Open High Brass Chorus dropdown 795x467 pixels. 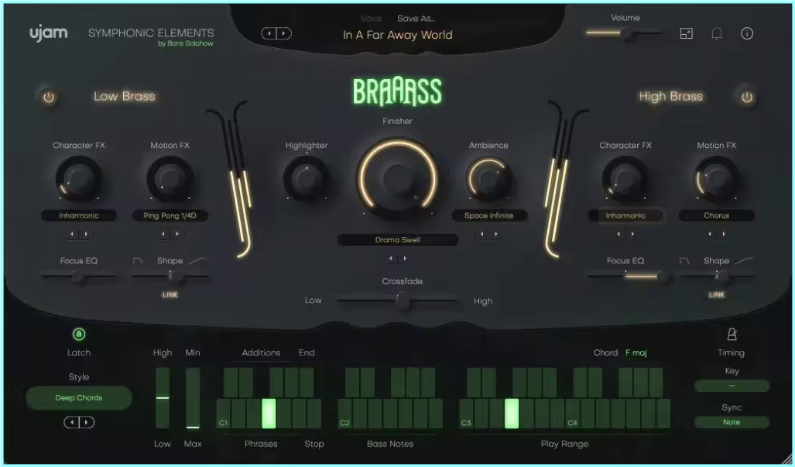coord(716,215)
